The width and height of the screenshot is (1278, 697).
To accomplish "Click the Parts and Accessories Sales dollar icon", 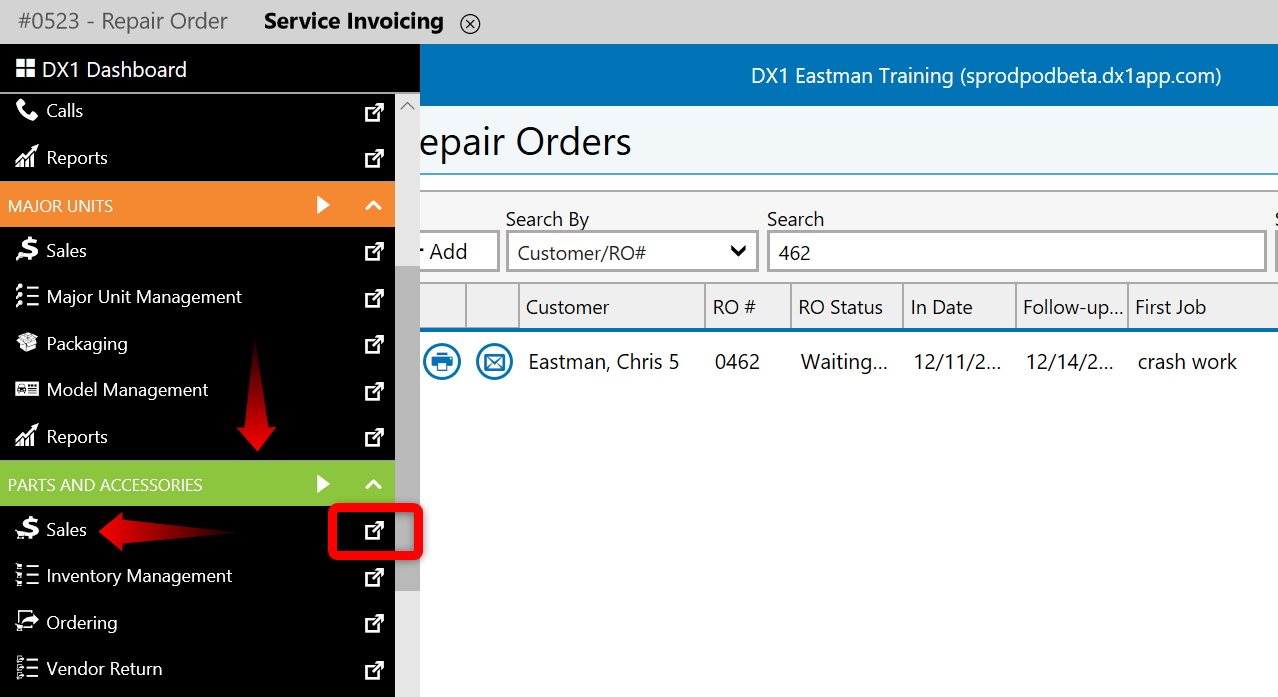I will 27,529.
